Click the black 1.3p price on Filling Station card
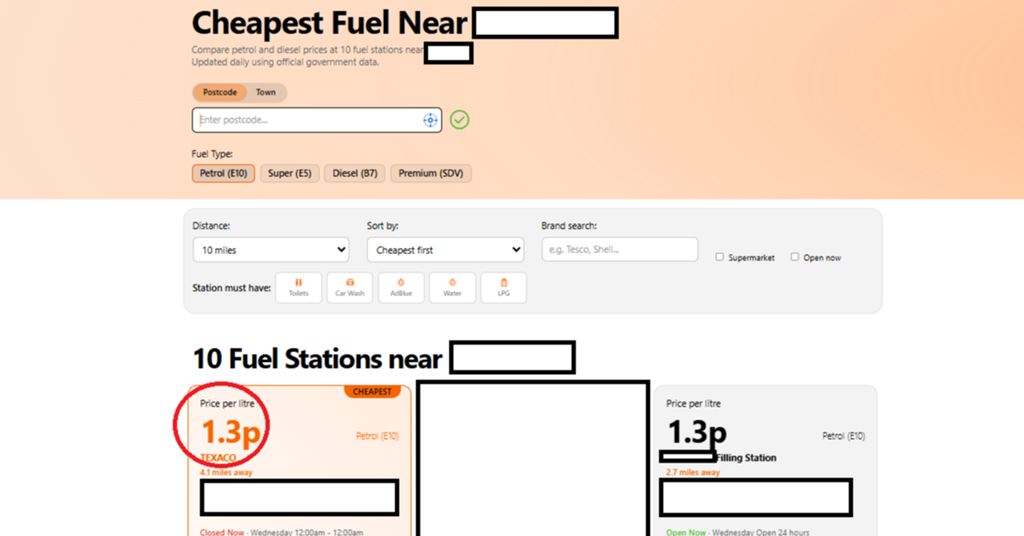 (697, 432)
